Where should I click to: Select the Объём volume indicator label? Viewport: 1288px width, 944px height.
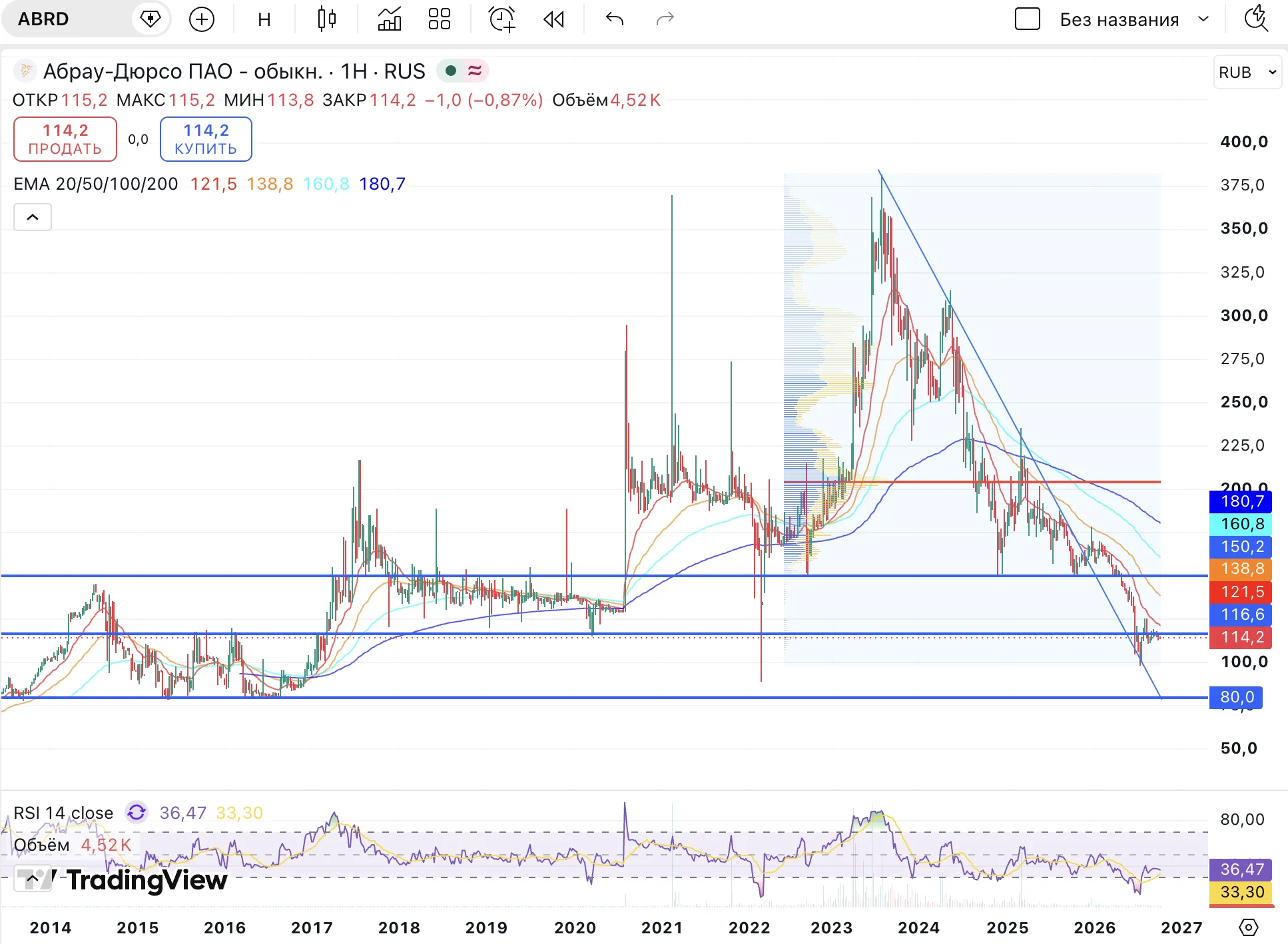[41, 845]
